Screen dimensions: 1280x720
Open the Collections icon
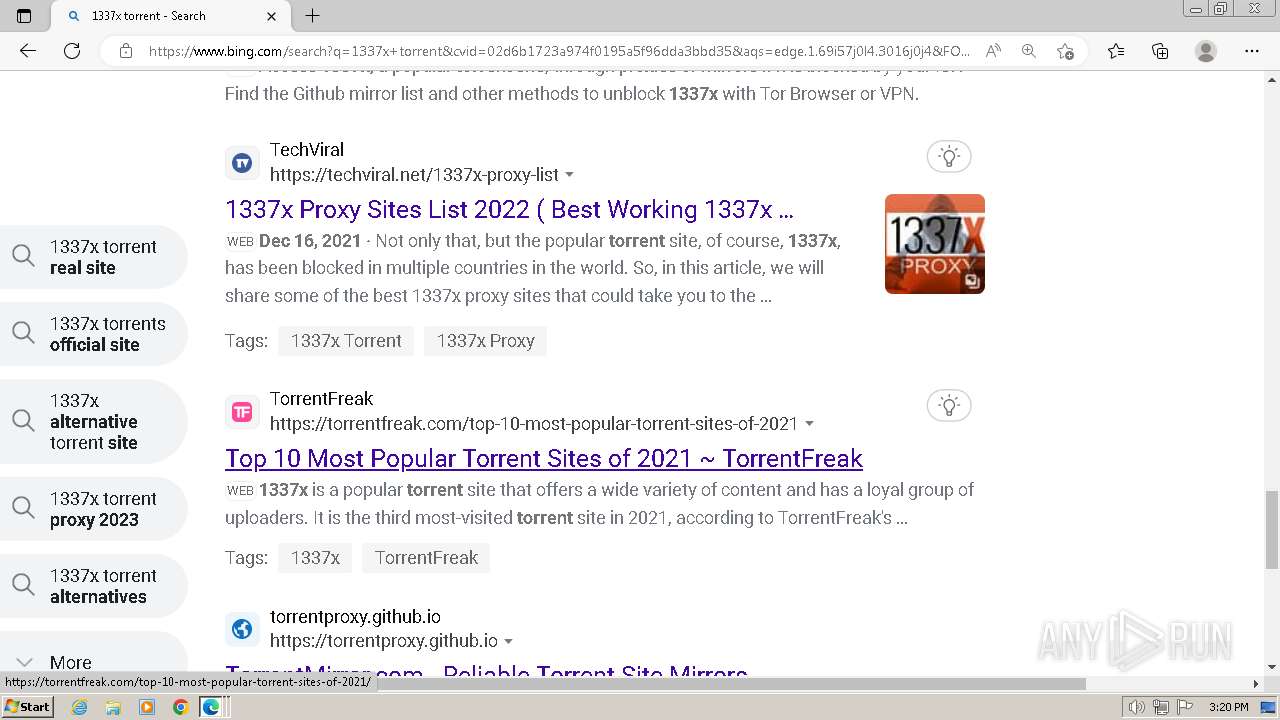point(1160,51)
